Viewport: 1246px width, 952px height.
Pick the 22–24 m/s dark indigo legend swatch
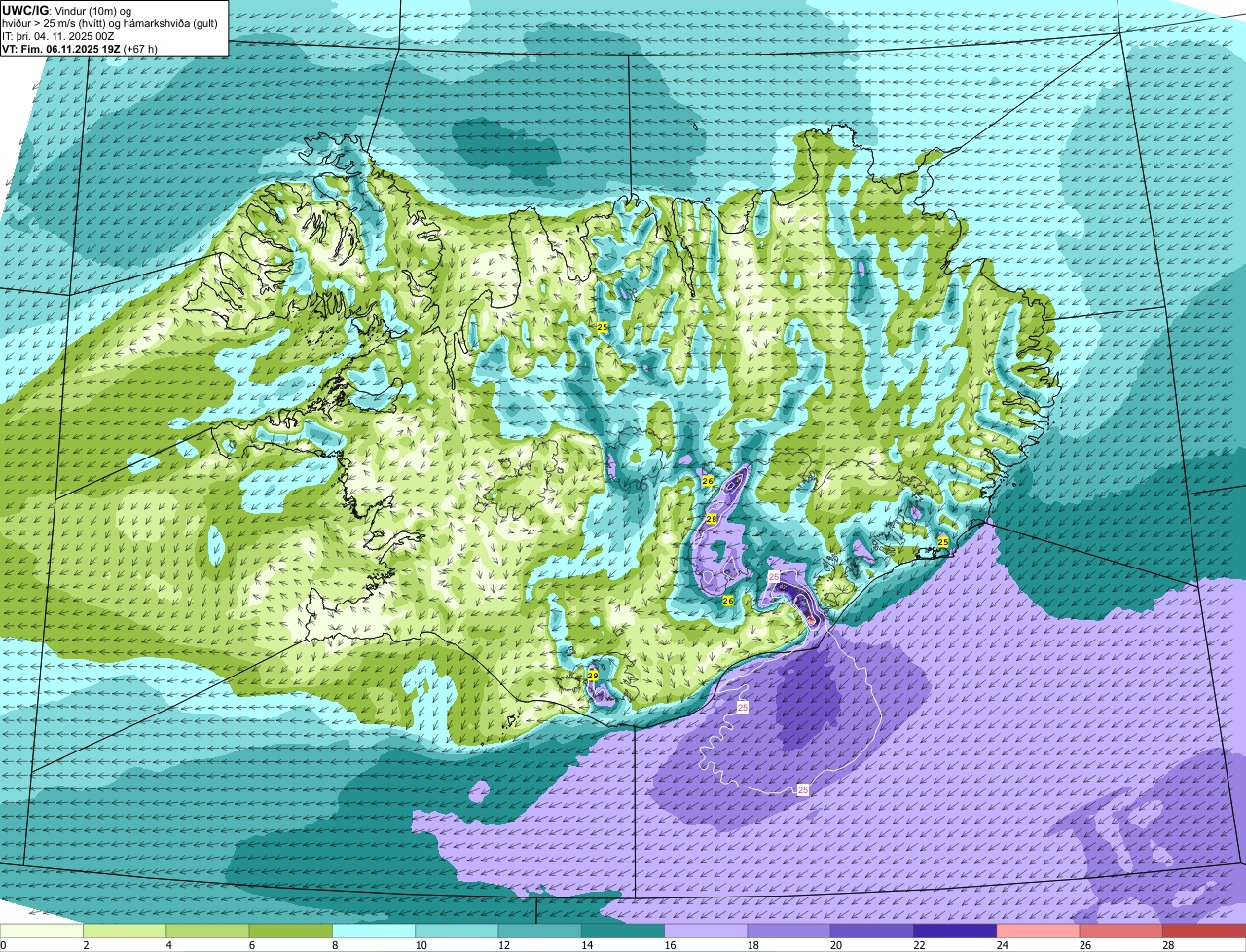[955, 932]
